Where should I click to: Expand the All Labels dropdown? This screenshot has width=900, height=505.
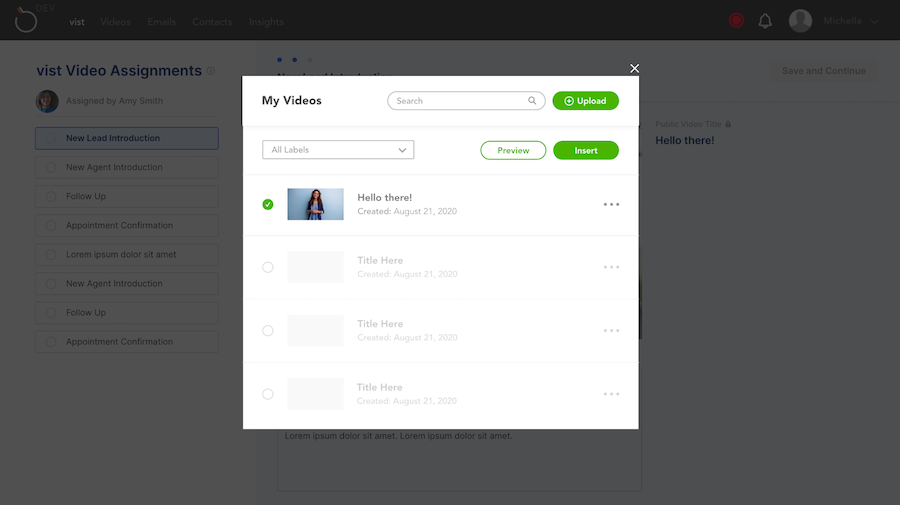pyautogui.click(x=338, y=150)
